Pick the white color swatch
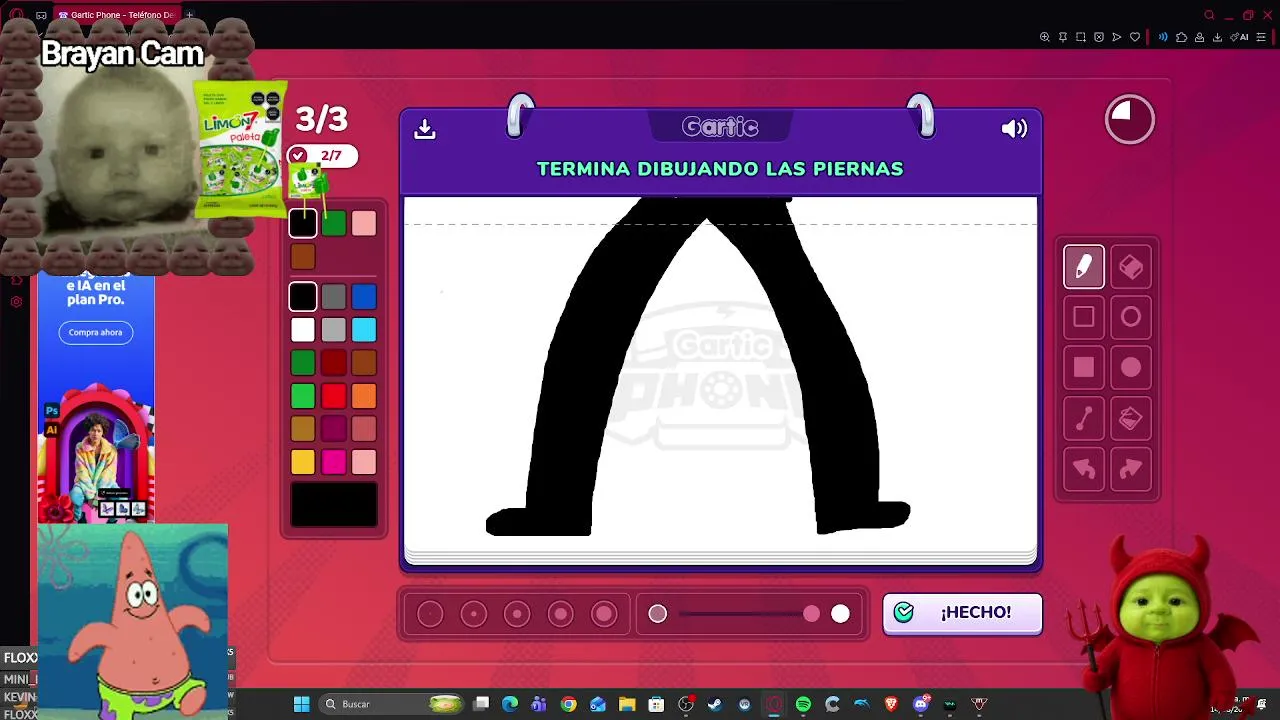The width and height of the screenshot is (1280, 720). [303, 329]
